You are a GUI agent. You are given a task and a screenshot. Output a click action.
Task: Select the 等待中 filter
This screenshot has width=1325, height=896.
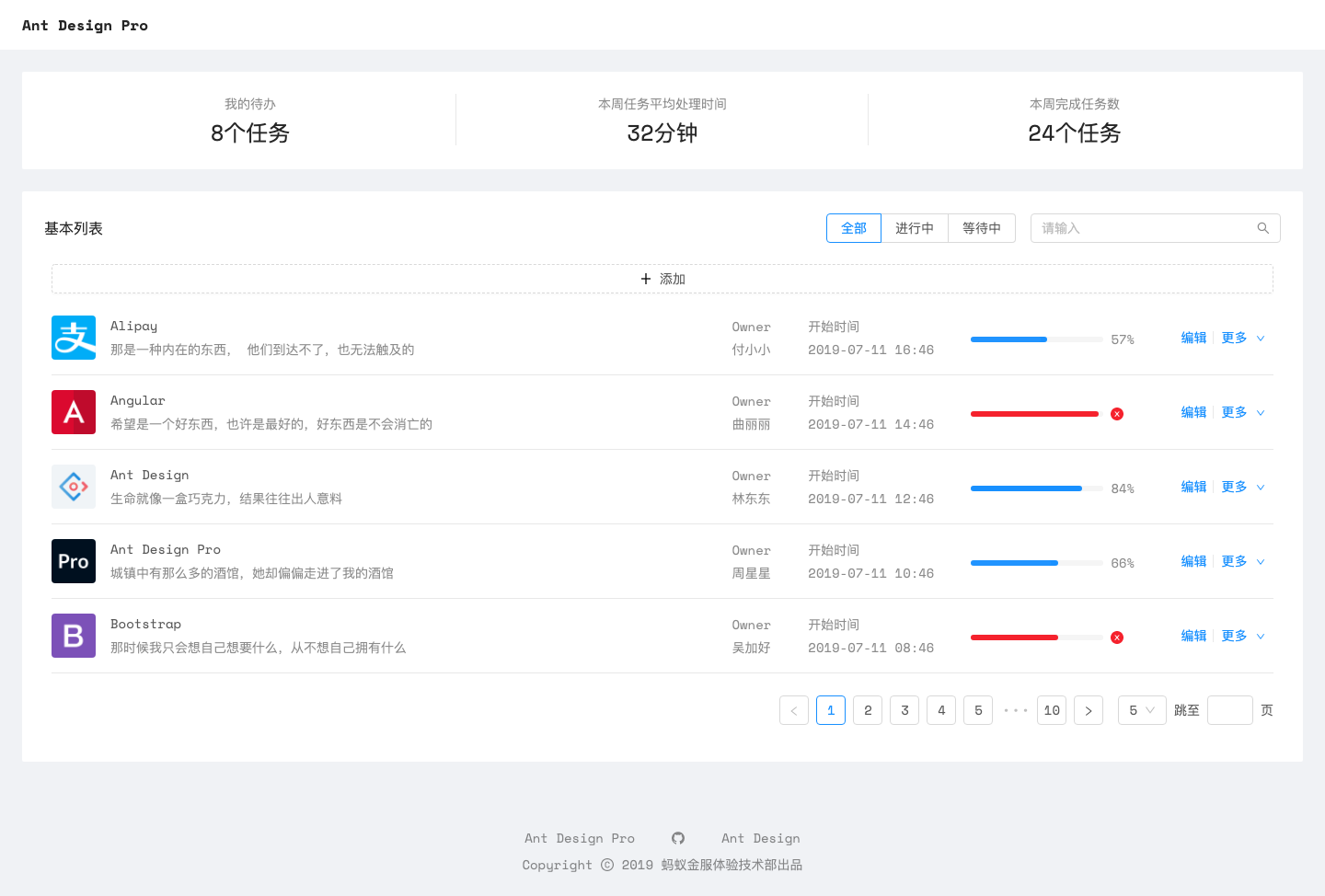point(982,228)
